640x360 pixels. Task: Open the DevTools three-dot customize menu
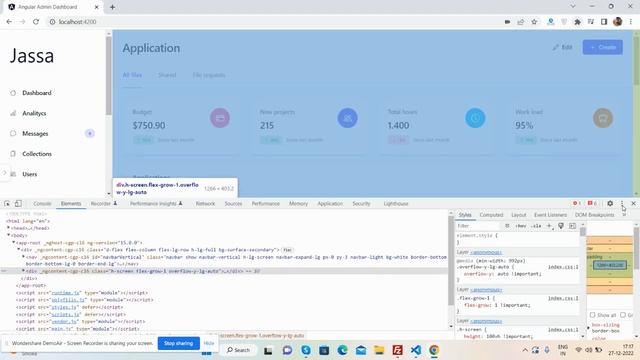pyautogui.click(x=622, y=203)
